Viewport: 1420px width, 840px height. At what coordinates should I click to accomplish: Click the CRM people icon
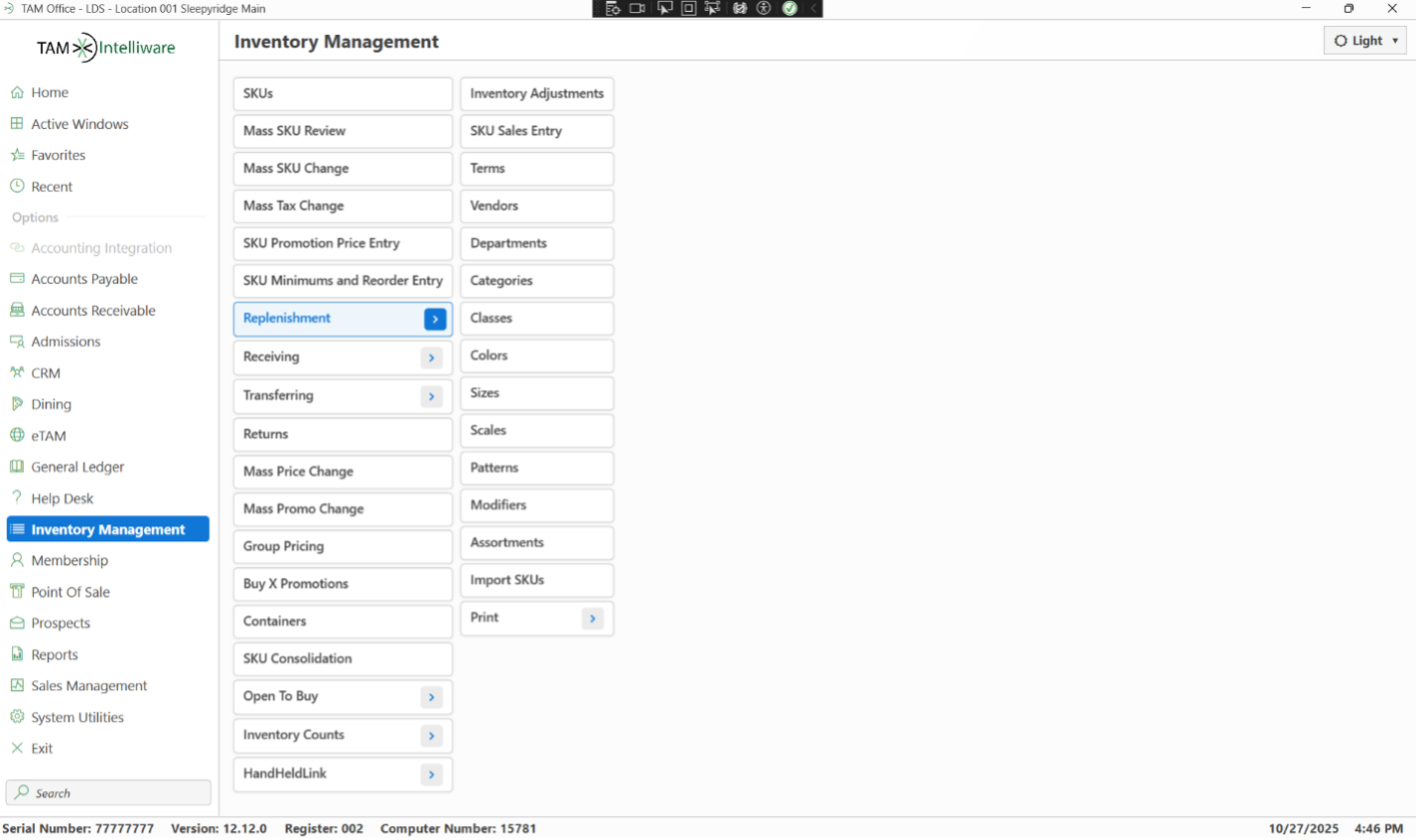point(17,373)
